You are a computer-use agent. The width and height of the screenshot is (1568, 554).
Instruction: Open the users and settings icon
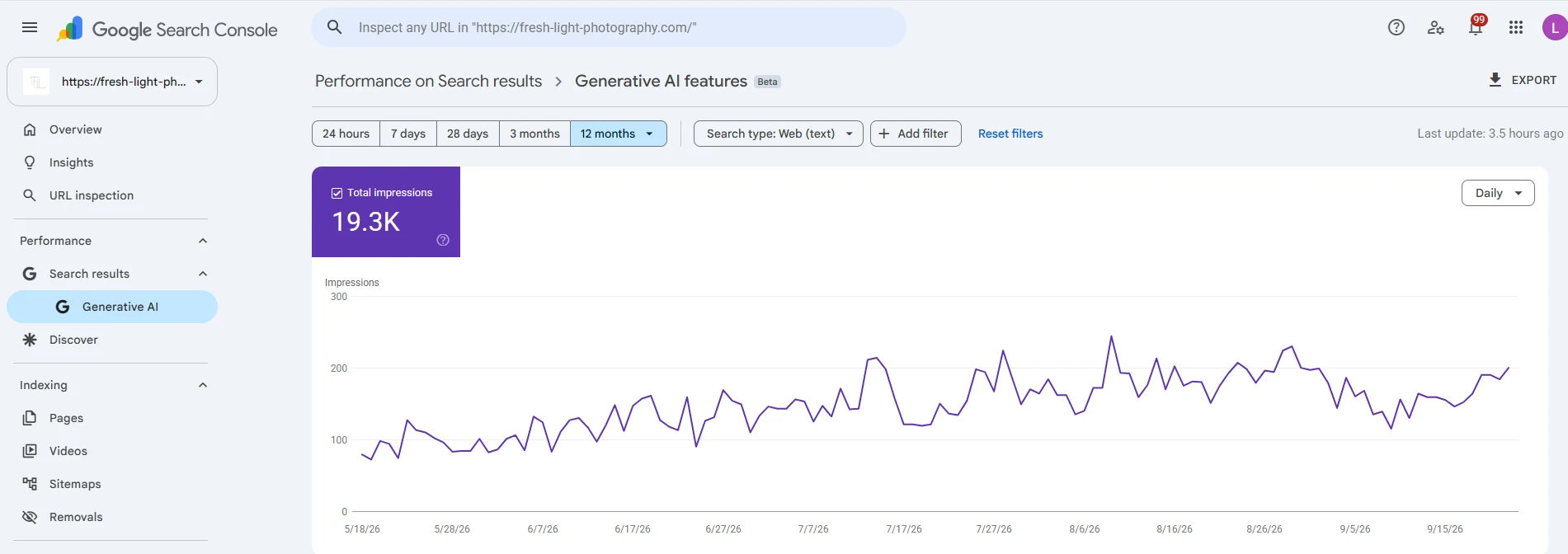[1435, 27]
